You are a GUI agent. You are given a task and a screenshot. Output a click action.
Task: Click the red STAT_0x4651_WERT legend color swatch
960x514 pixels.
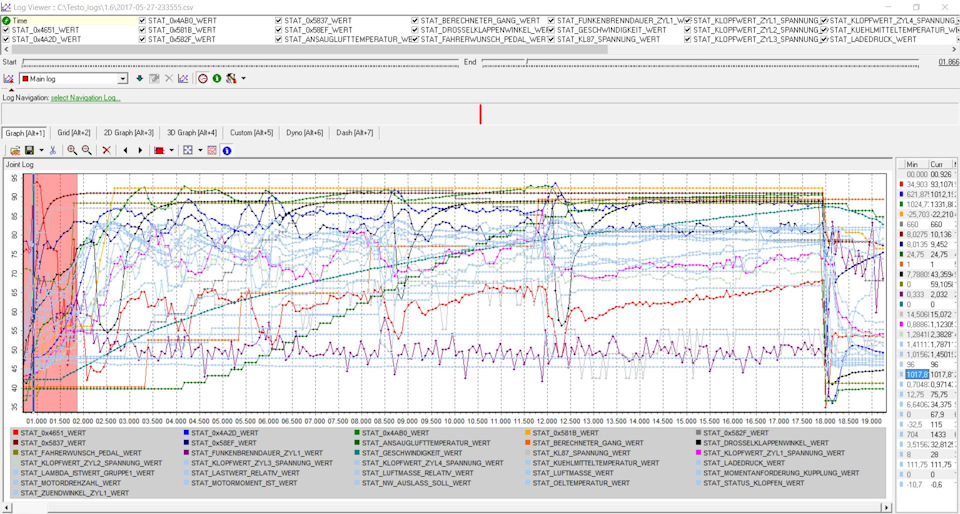[x=15, y=432]
